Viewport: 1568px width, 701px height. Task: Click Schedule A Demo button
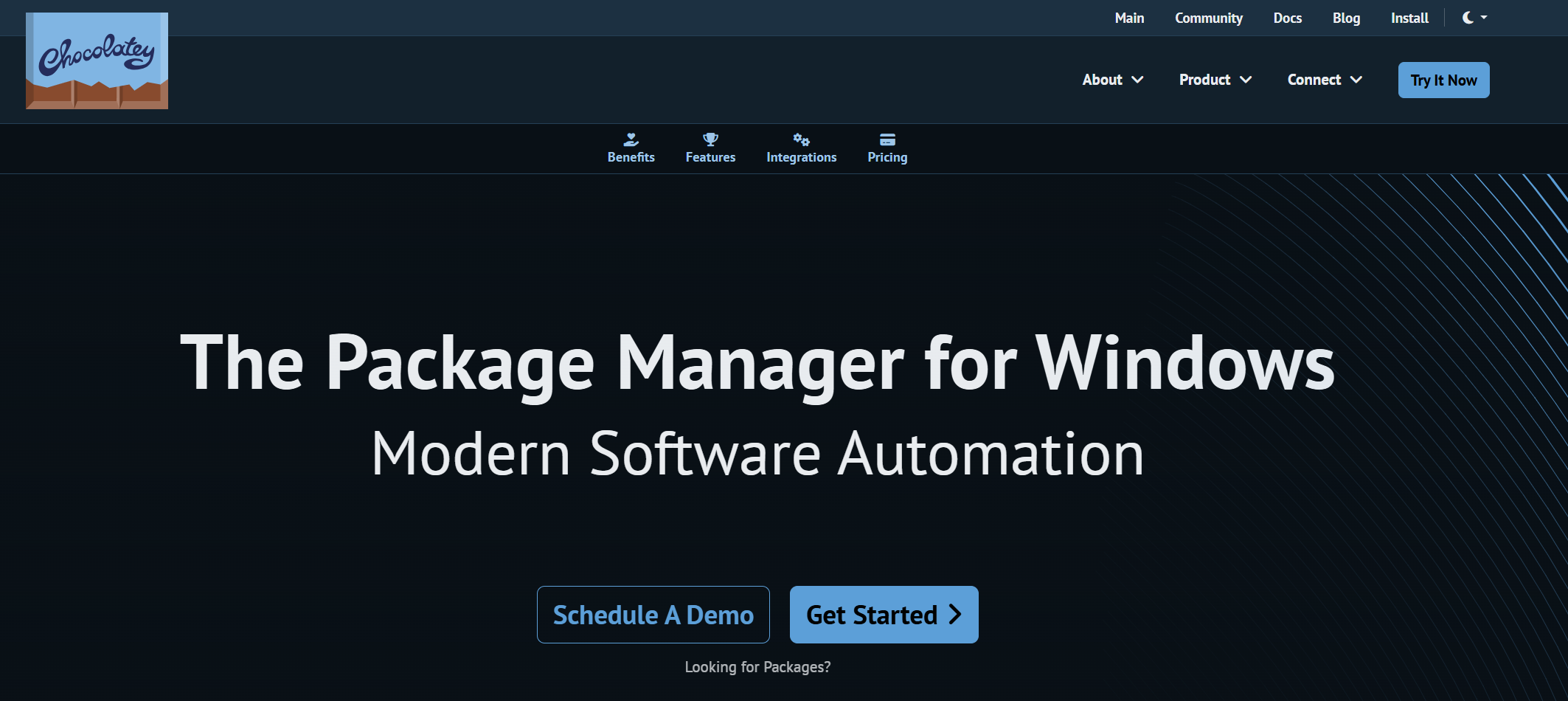[653, 615]
